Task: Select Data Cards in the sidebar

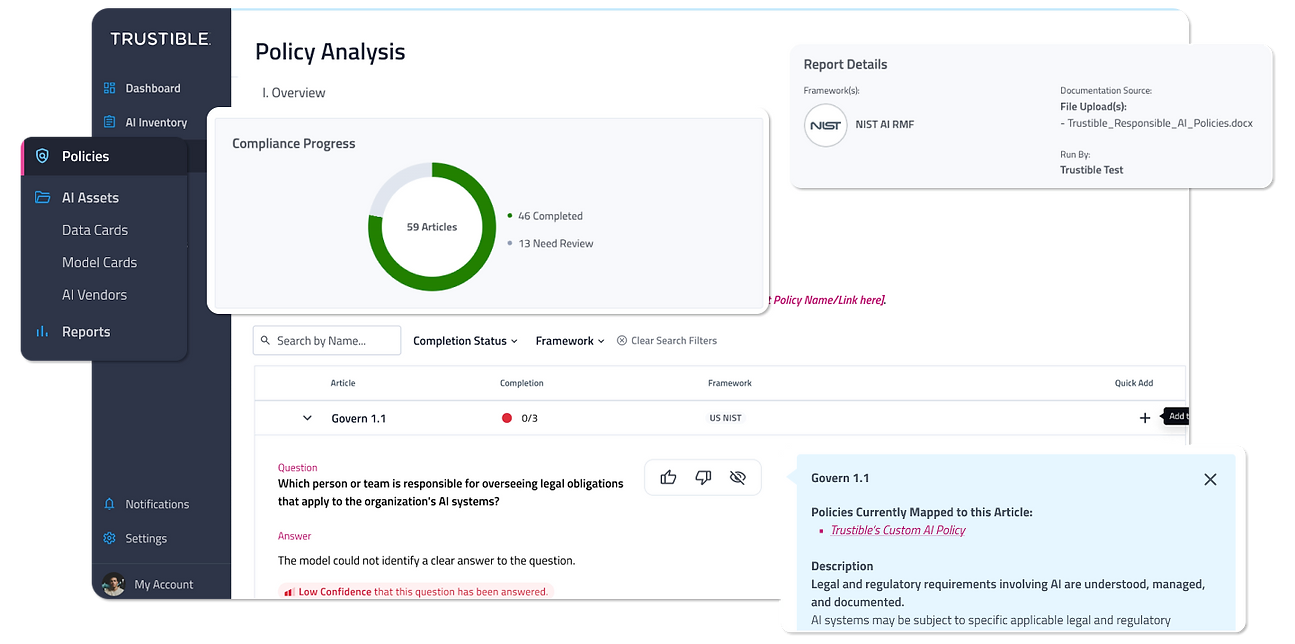Action: [95, 230]
